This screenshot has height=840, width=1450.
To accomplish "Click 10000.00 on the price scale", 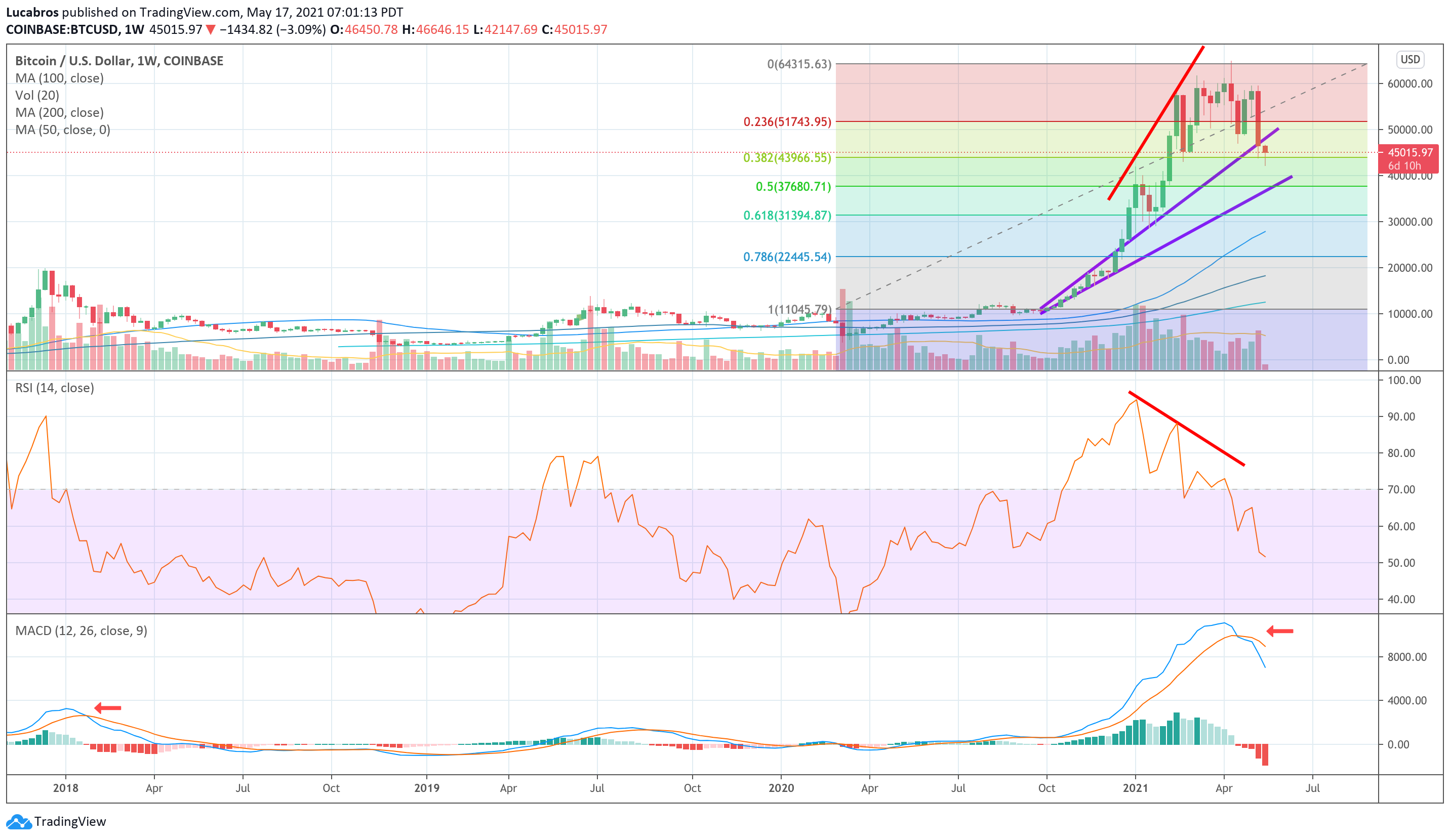I will 1409,314.
